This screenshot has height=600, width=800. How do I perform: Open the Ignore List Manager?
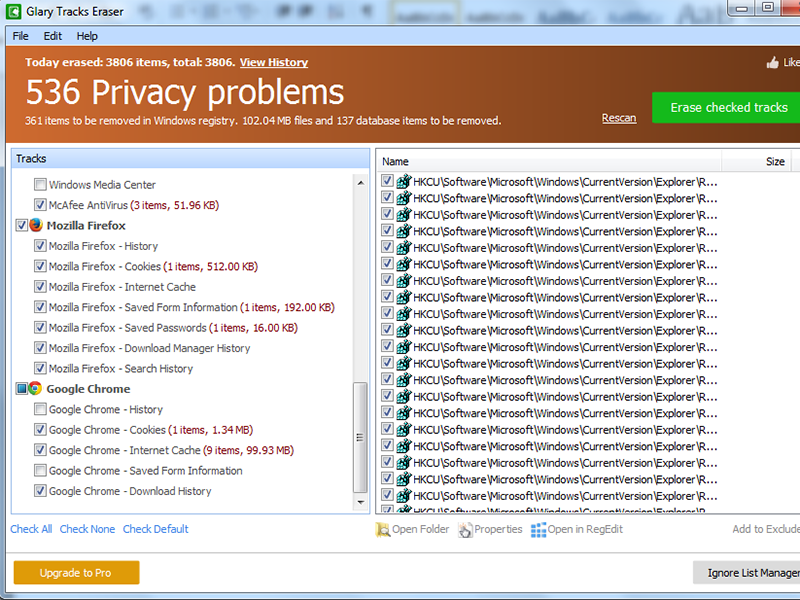747,572
